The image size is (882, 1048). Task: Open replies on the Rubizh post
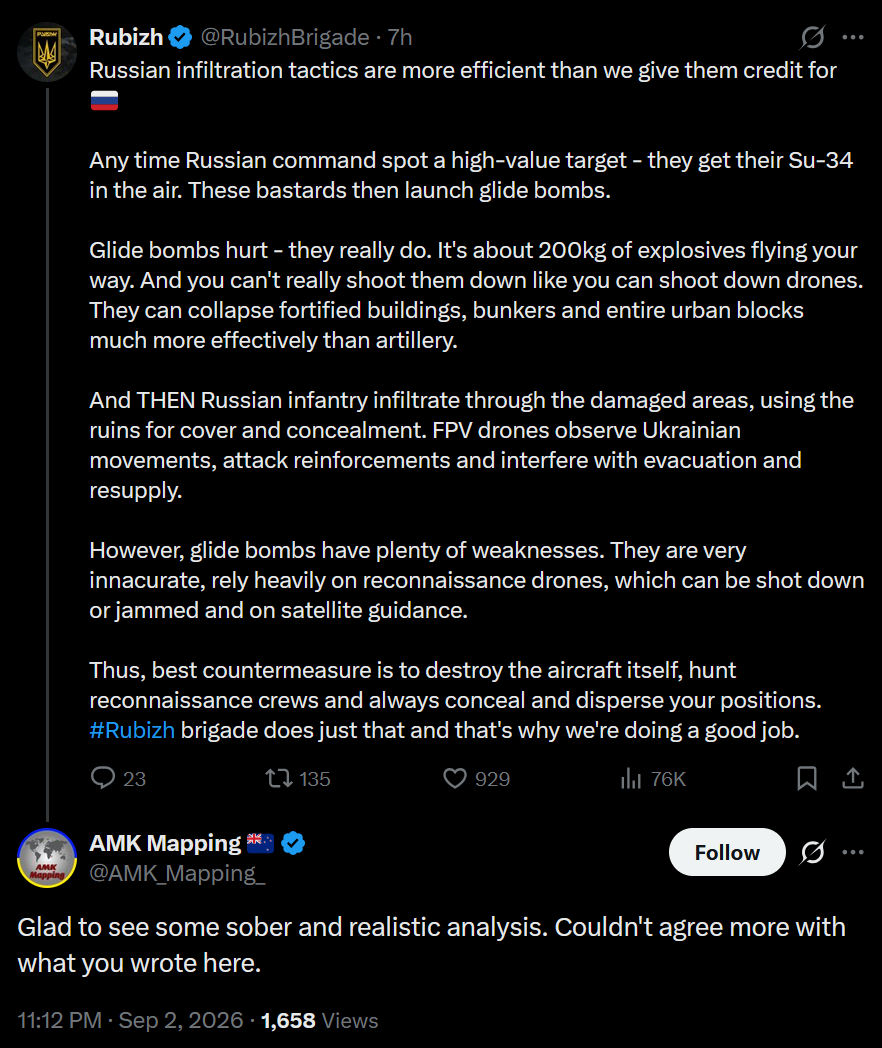(x=118, y=779)
